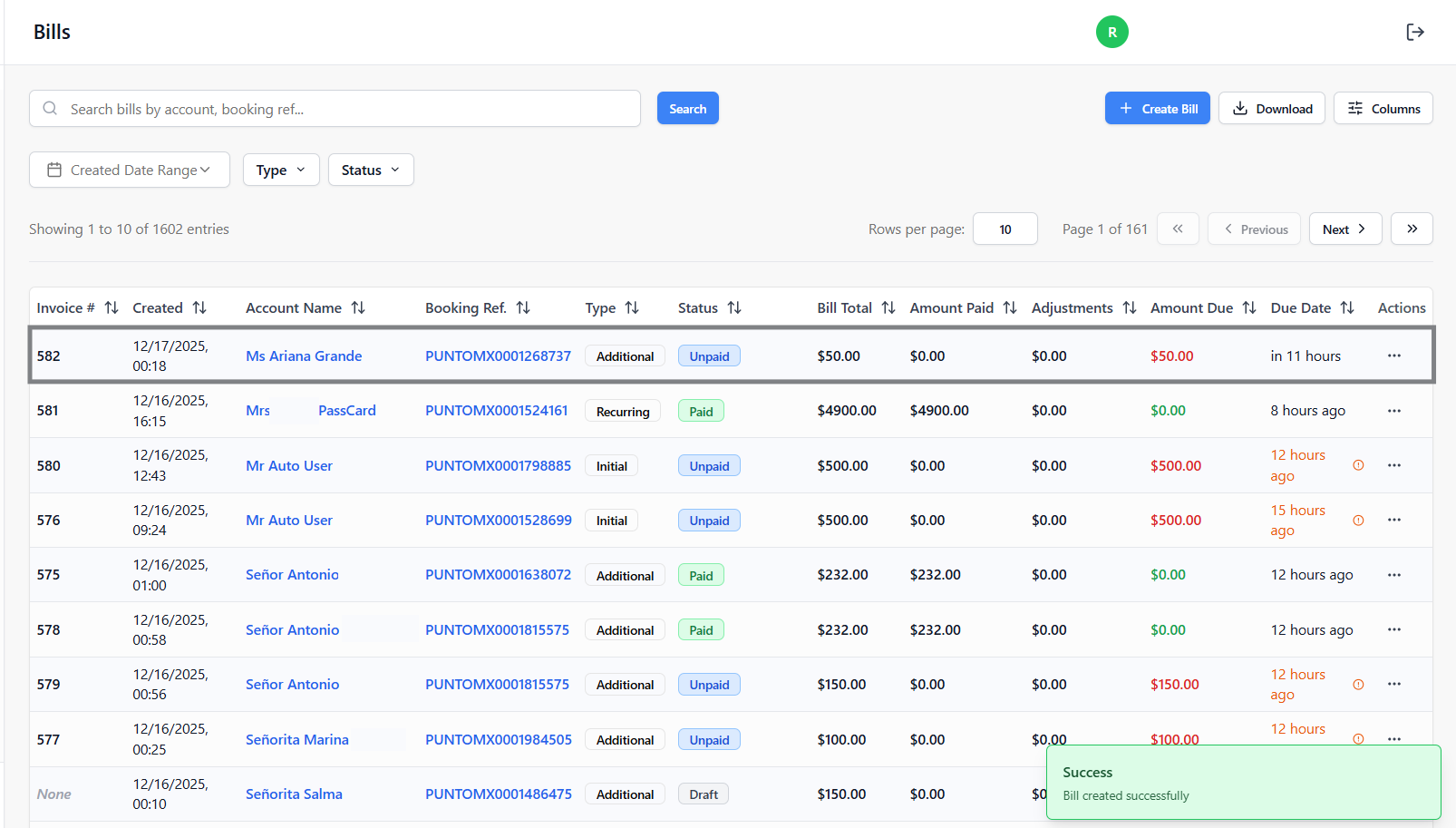Click the logout icon in header
Screen dimensions: 1456x828
1414,33
